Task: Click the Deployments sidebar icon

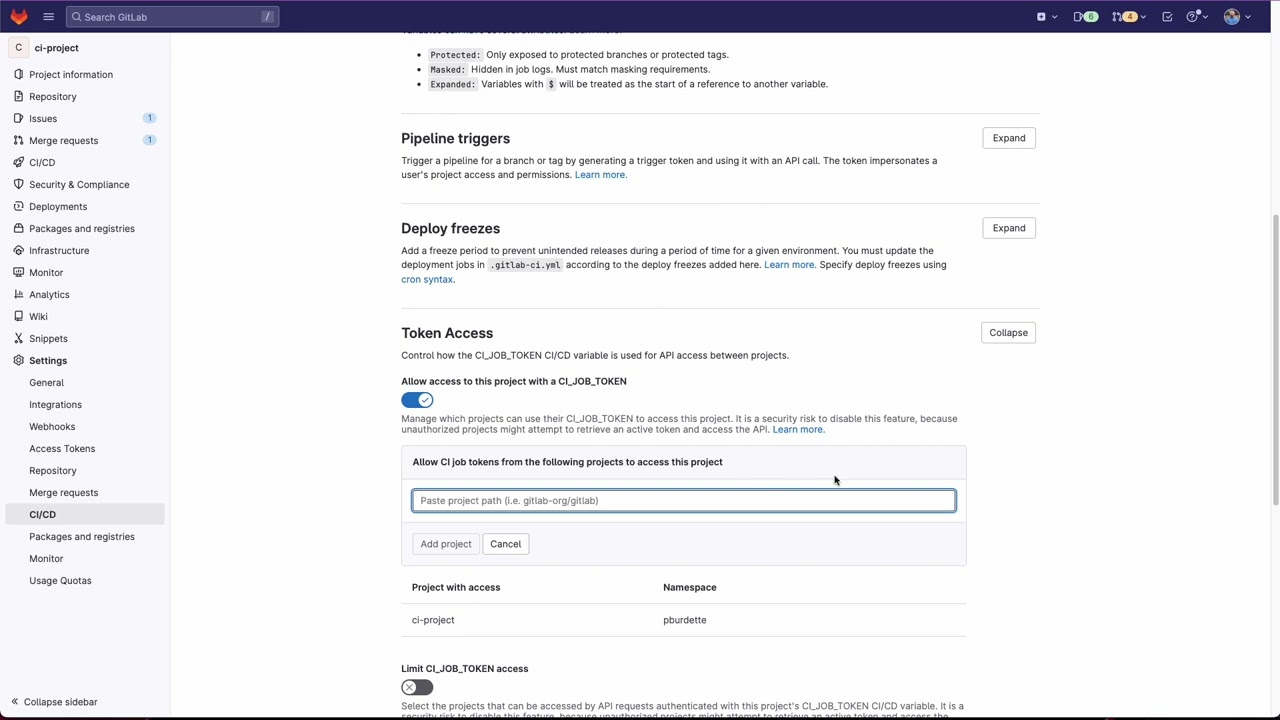Action: [x=18, y=206]
